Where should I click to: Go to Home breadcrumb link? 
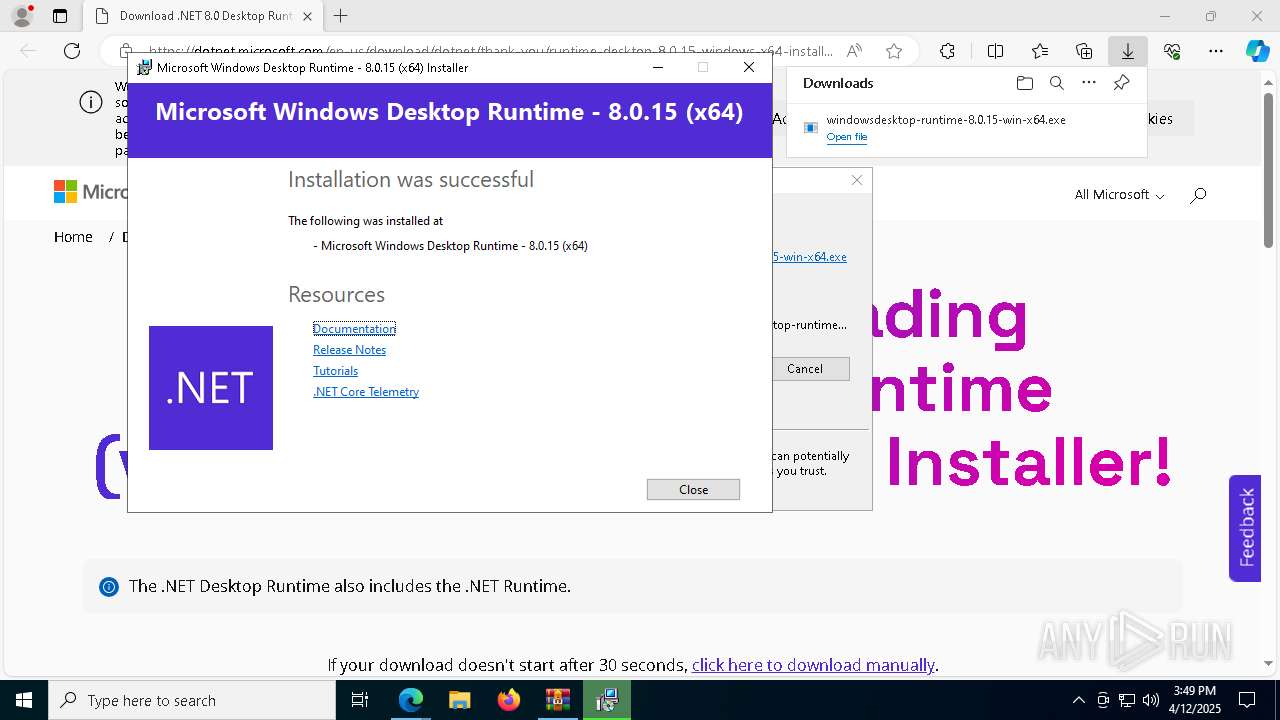pos(73,237)
